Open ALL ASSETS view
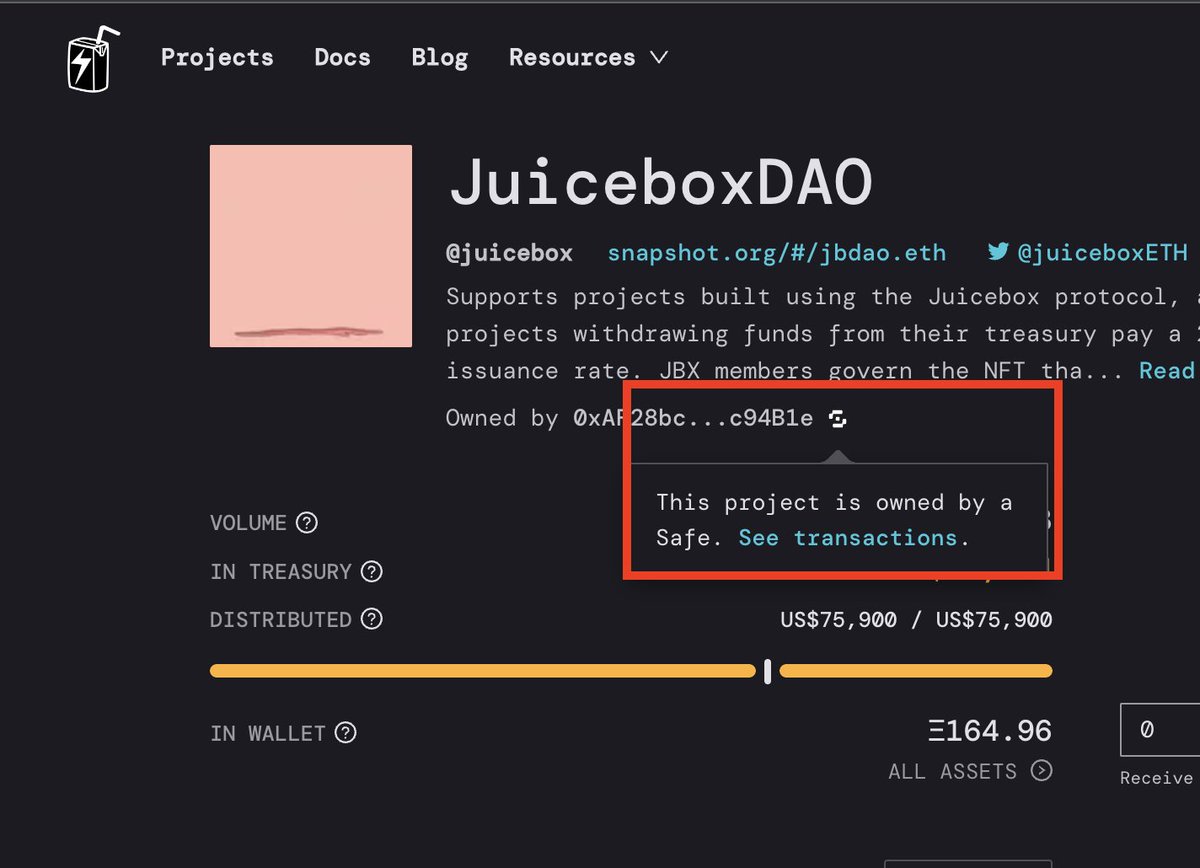Viewport: 1200px width, 868px height. 970,771
